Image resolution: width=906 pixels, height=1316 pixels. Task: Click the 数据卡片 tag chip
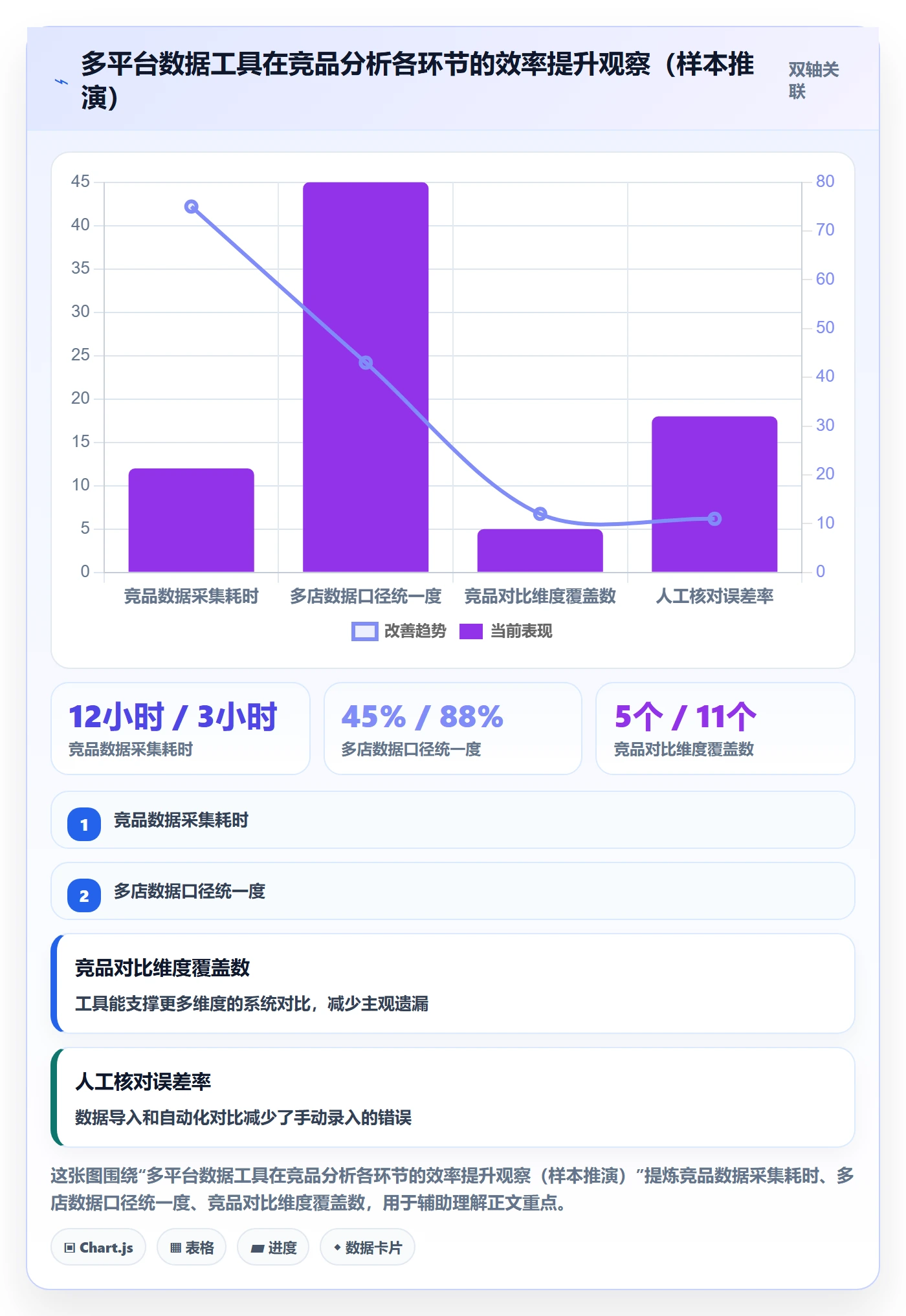368,1247
